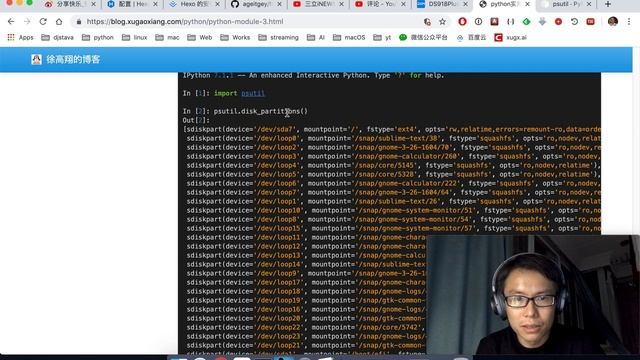Open the yt bookmarks folder
This screenshot has height=360, width=640.
click(382, 38)
